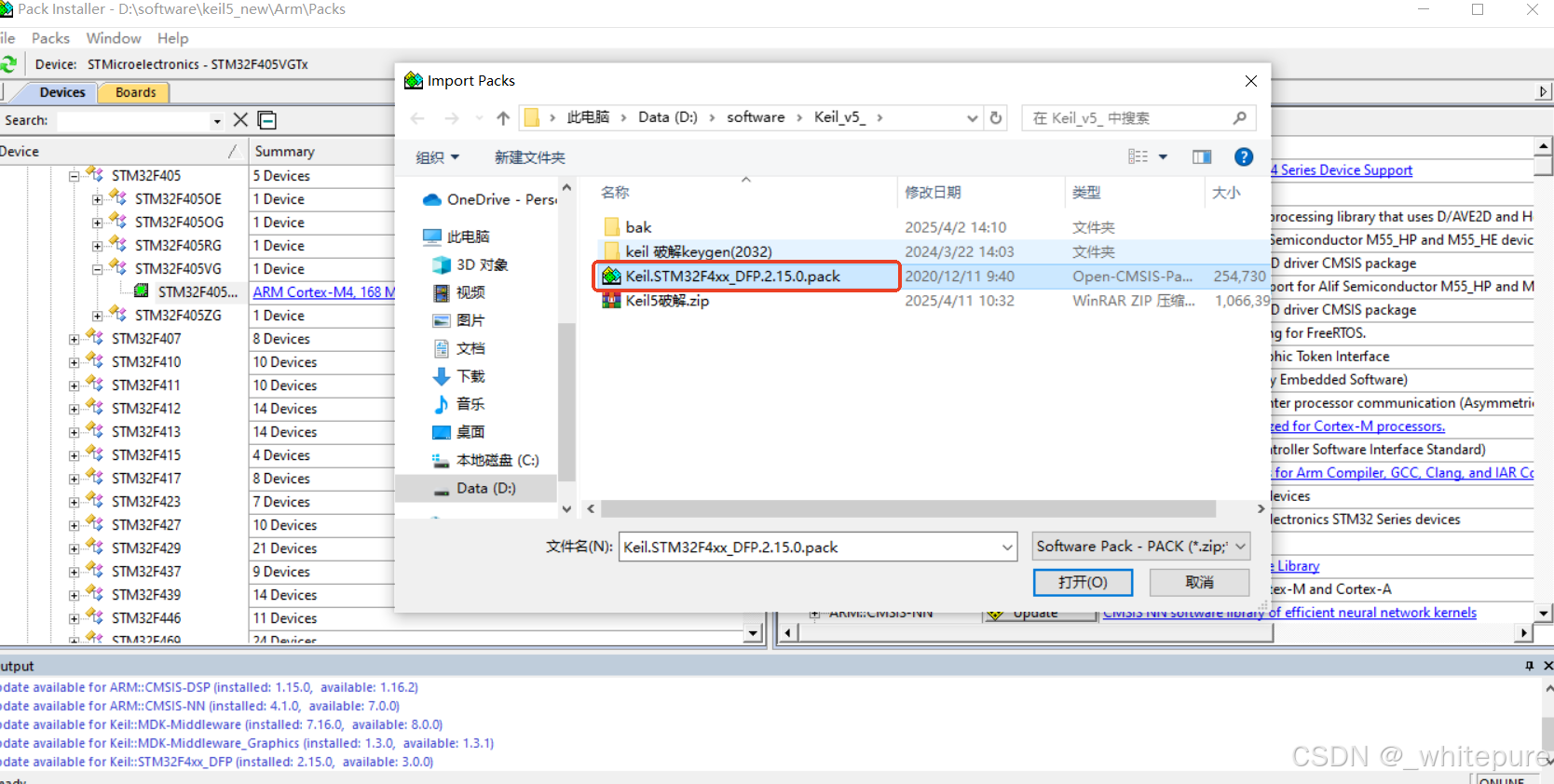Clear the search field with X icon
The height and width of the screenshot is (784, 1554).
pos(240,120)
